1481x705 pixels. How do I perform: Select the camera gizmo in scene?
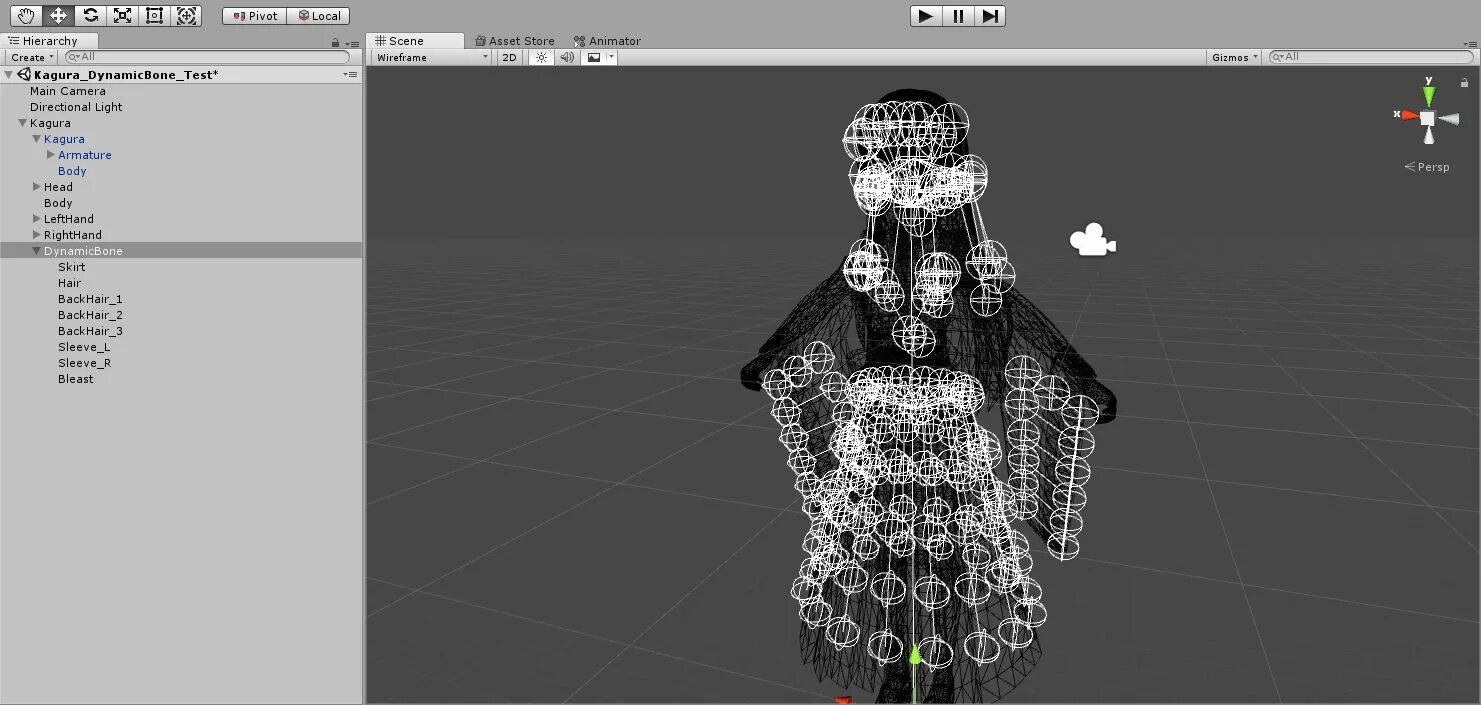(1092, 240)
